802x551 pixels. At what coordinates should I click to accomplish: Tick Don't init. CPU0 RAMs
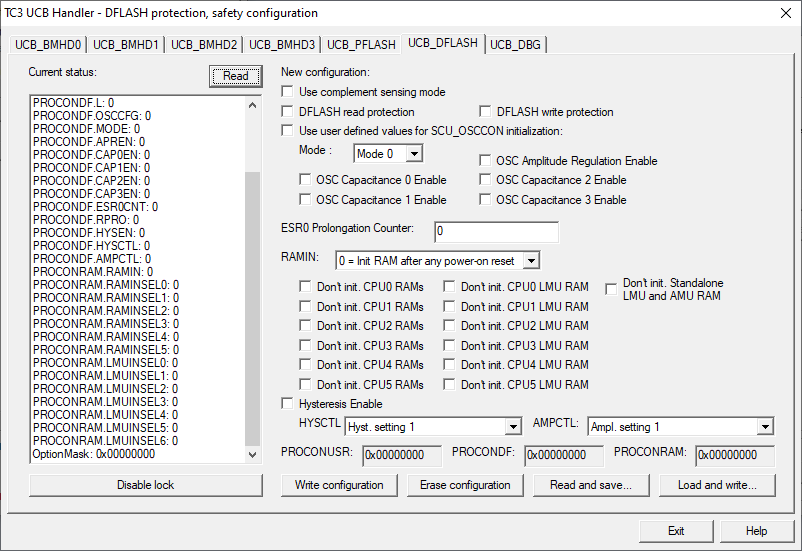306,287
